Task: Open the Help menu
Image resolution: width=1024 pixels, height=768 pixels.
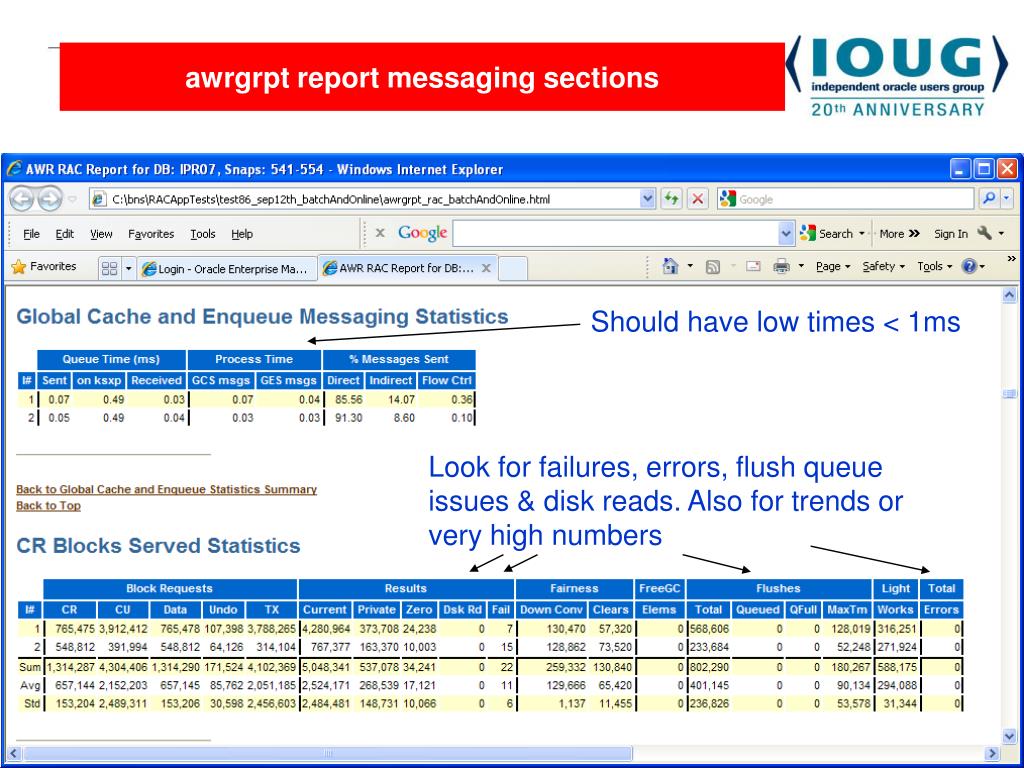Action: coord(242,234)
